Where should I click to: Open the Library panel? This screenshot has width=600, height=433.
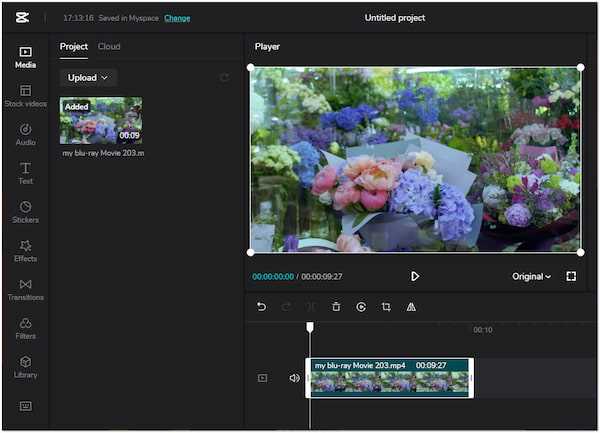pyautogui.click(x=26, y=367)
